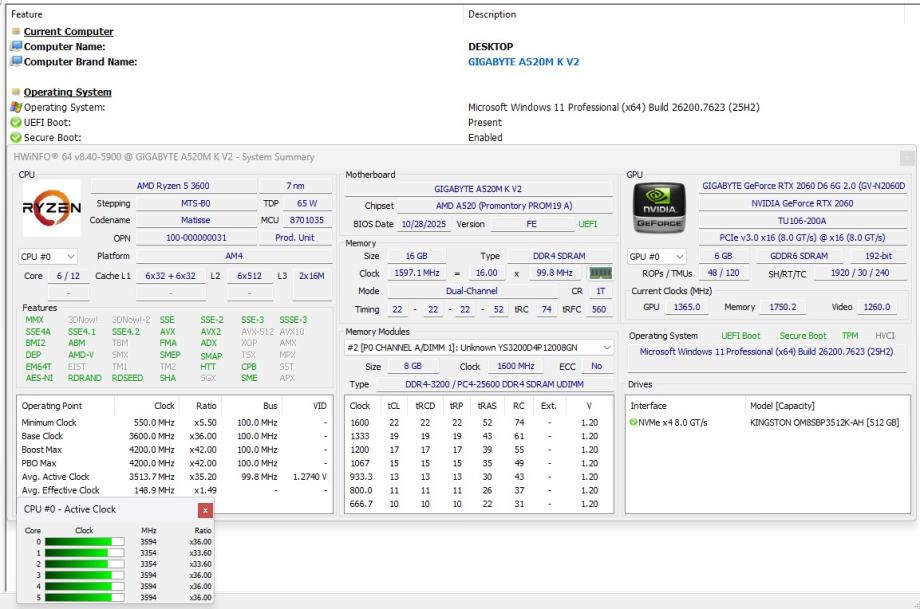Click the NVIDIA GeForce RTX 2060 field
This screenshot has width=920, height=609.
tap(802, 203)
